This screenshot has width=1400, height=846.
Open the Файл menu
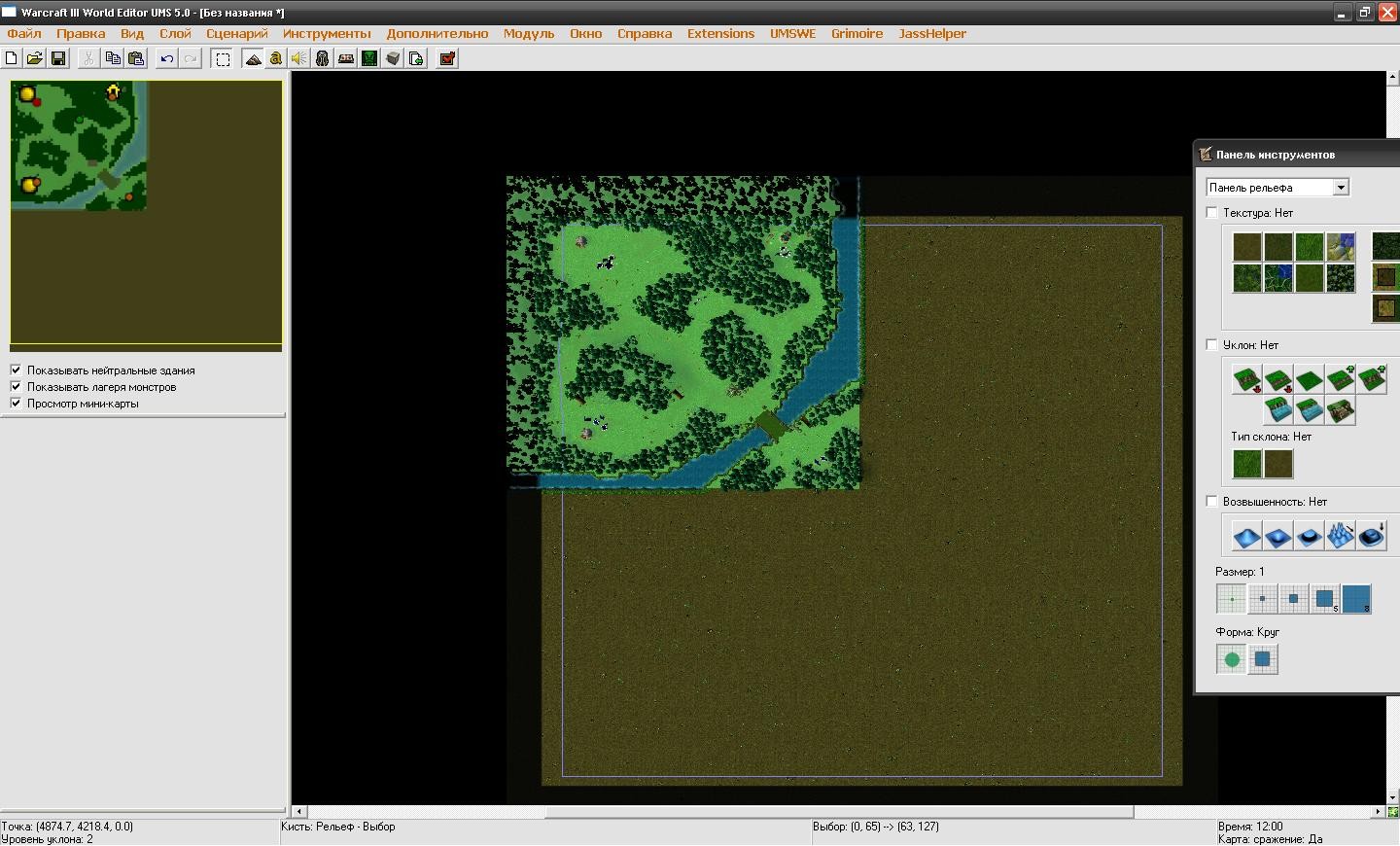(24, 33)
